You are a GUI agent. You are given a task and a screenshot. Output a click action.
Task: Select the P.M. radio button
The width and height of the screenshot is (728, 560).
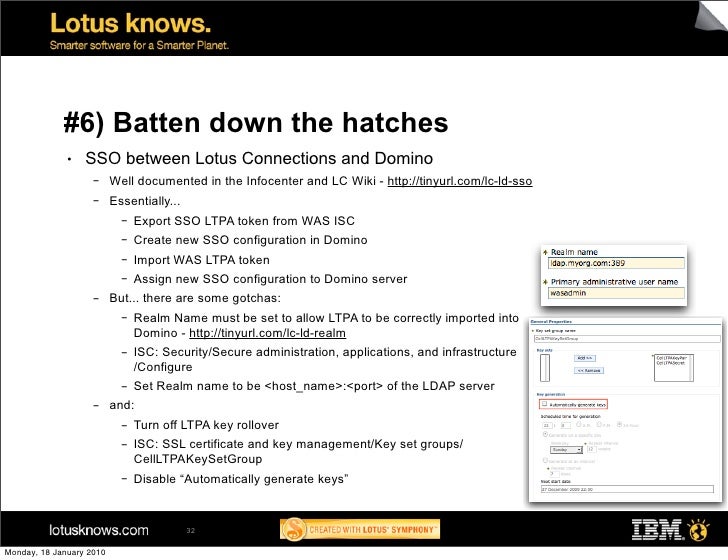pyautogui.click(x=599, y=424)
